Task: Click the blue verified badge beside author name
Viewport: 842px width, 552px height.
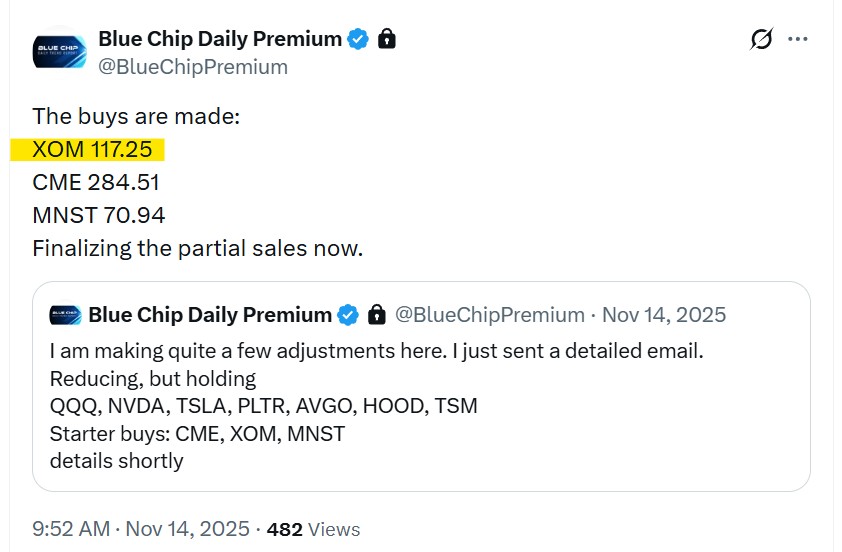Action: pos(358,39)
